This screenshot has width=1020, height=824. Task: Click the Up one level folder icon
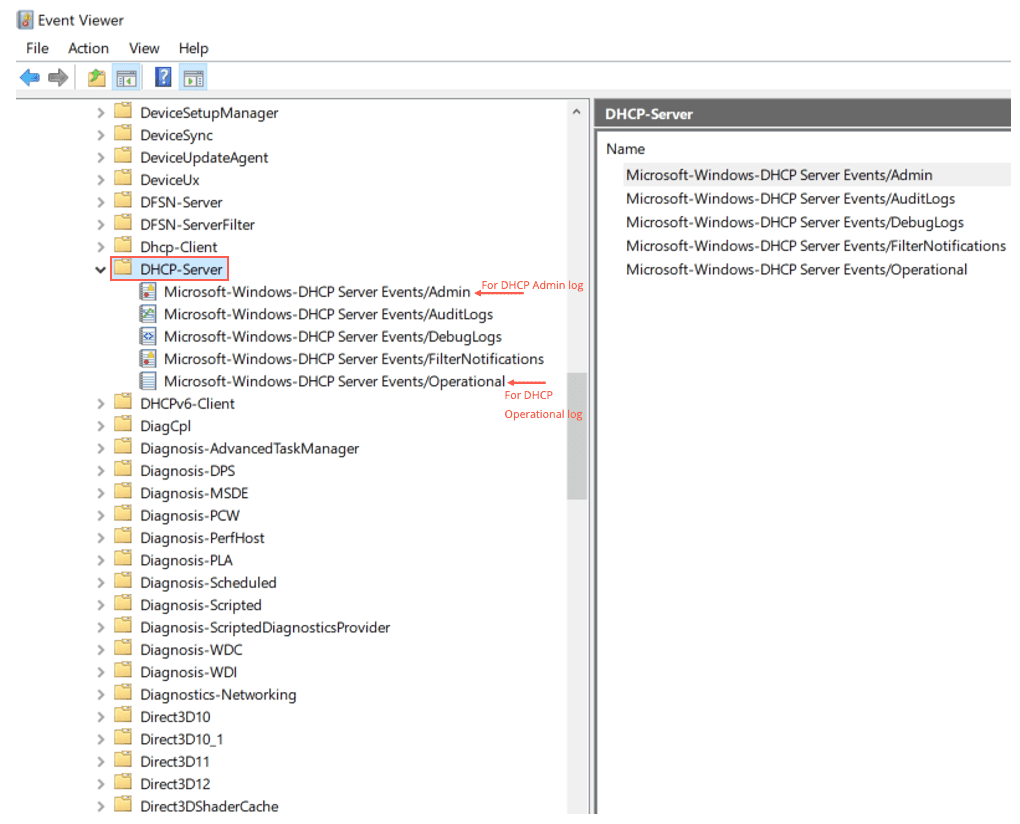(96, 78)
